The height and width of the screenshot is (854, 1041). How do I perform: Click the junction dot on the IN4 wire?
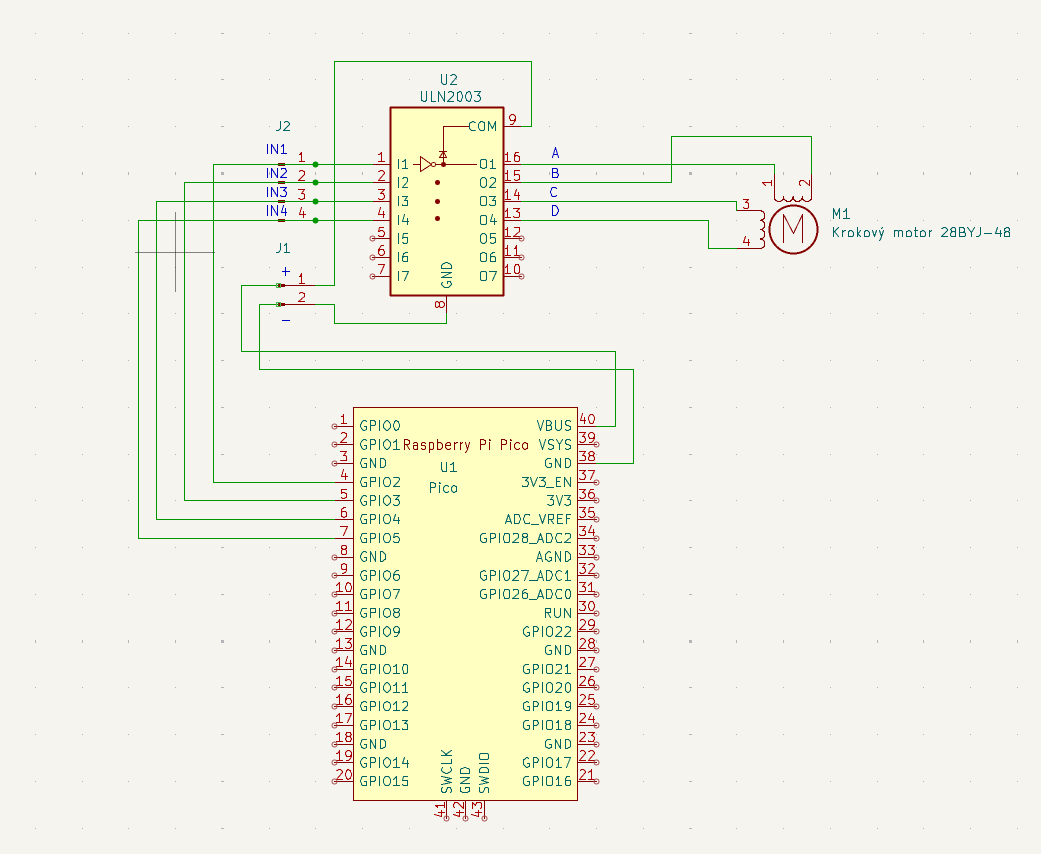(x=316, y=220)
